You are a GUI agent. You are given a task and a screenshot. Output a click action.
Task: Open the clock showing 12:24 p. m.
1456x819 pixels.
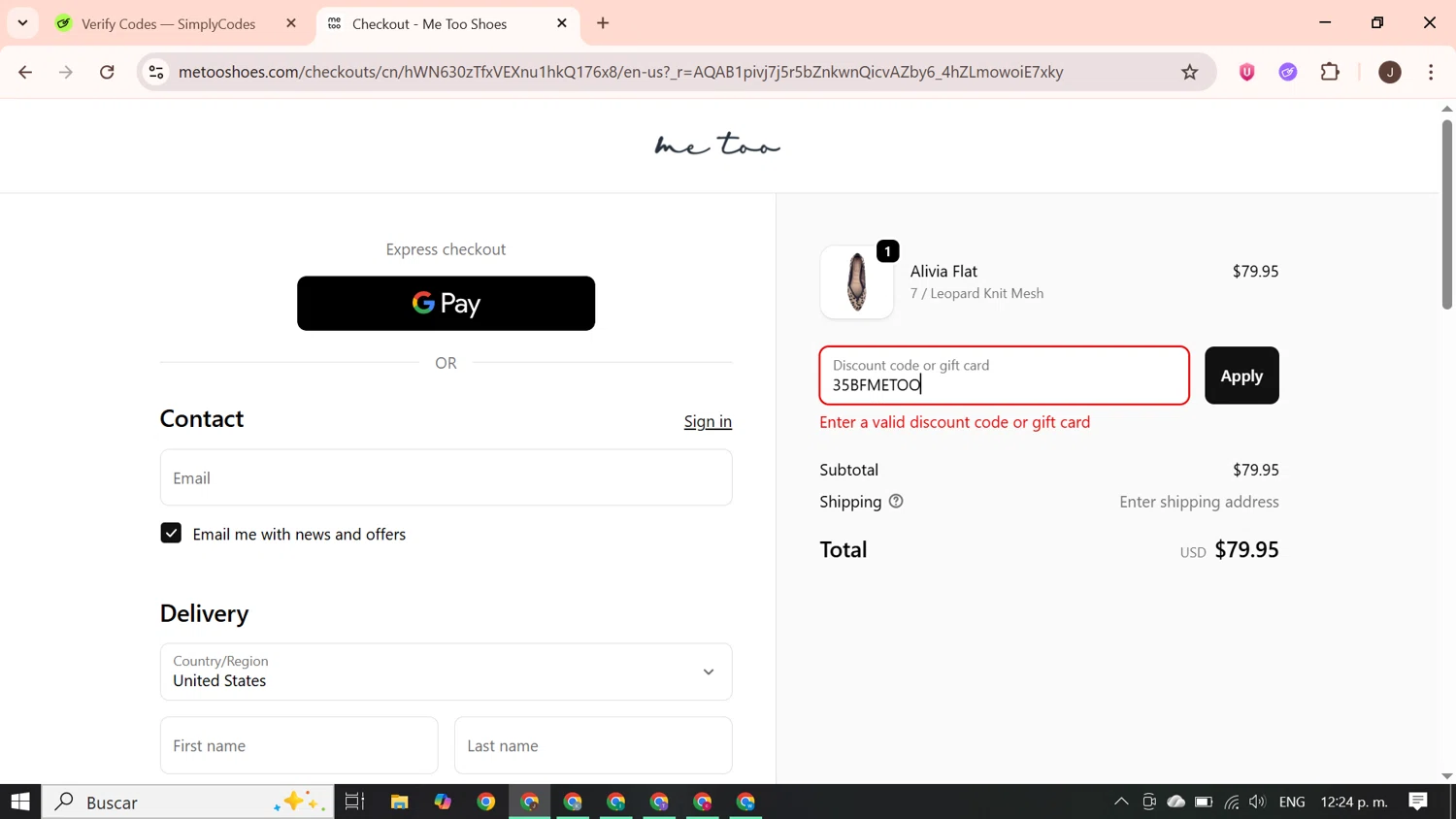[1354, 802]
